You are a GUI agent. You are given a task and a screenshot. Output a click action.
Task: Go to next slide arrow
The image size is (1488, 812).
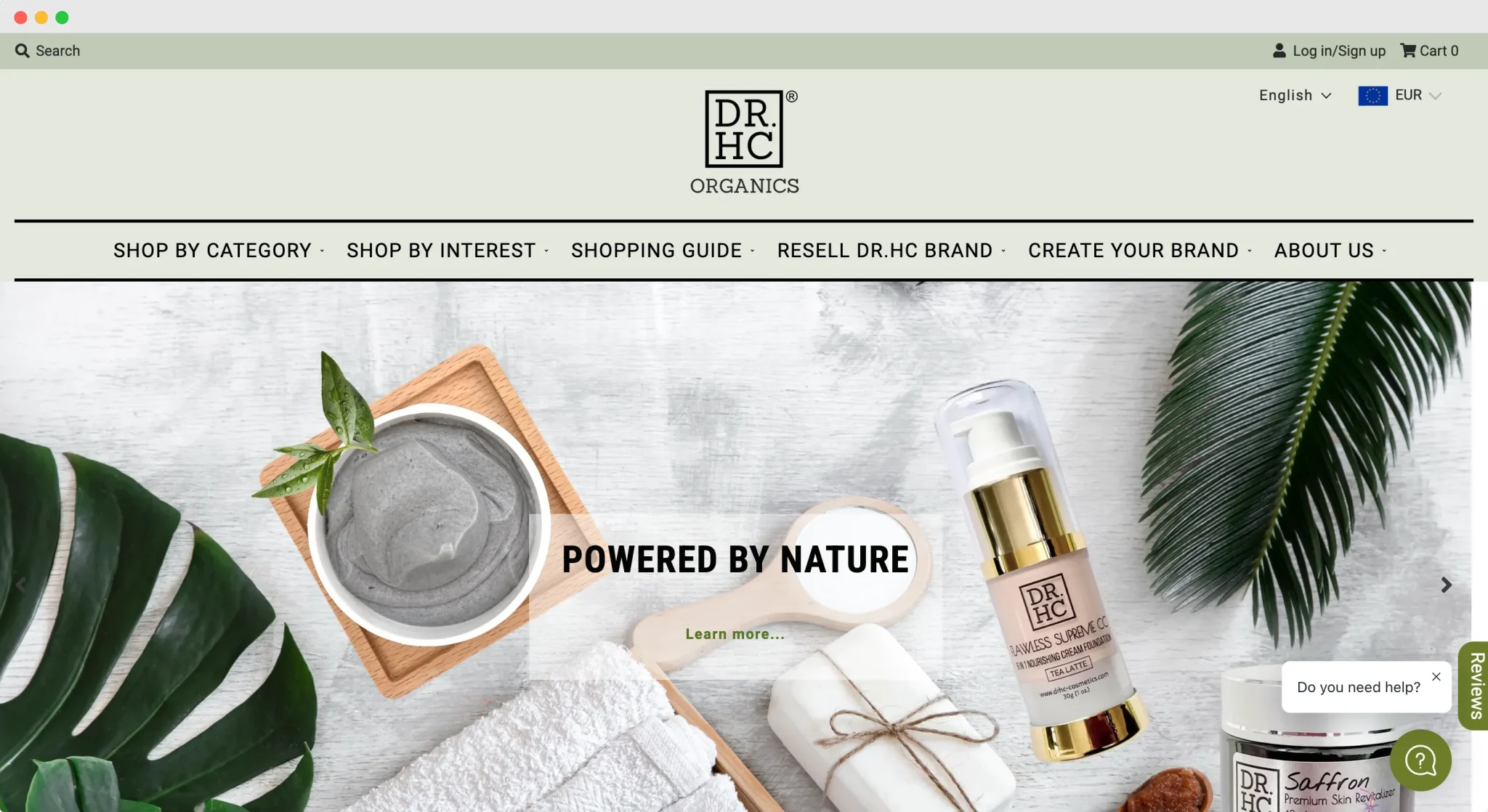[x=1446, y=585]
